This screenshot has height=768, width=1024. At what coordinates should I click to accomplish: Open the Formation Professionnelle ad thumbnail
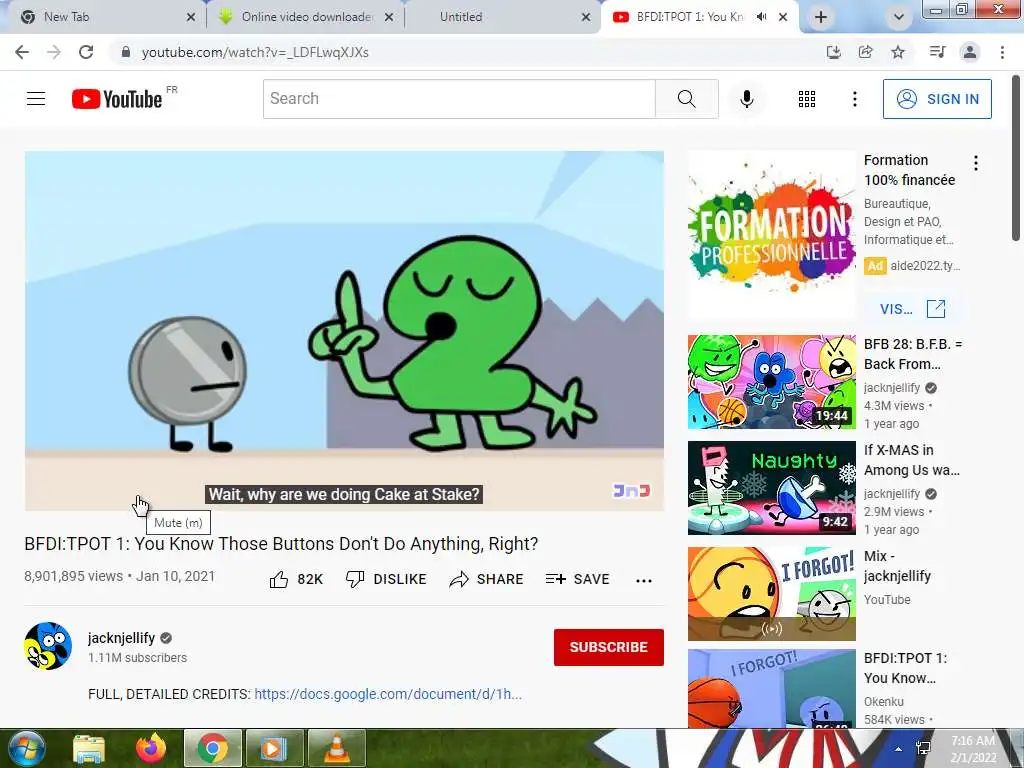[x=771, y=235]
